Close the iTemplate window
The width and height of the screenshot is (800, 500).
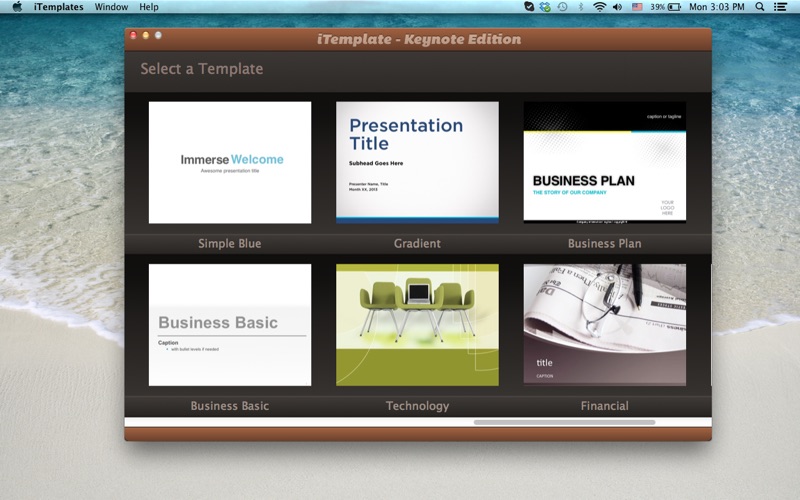pos(133,35)
